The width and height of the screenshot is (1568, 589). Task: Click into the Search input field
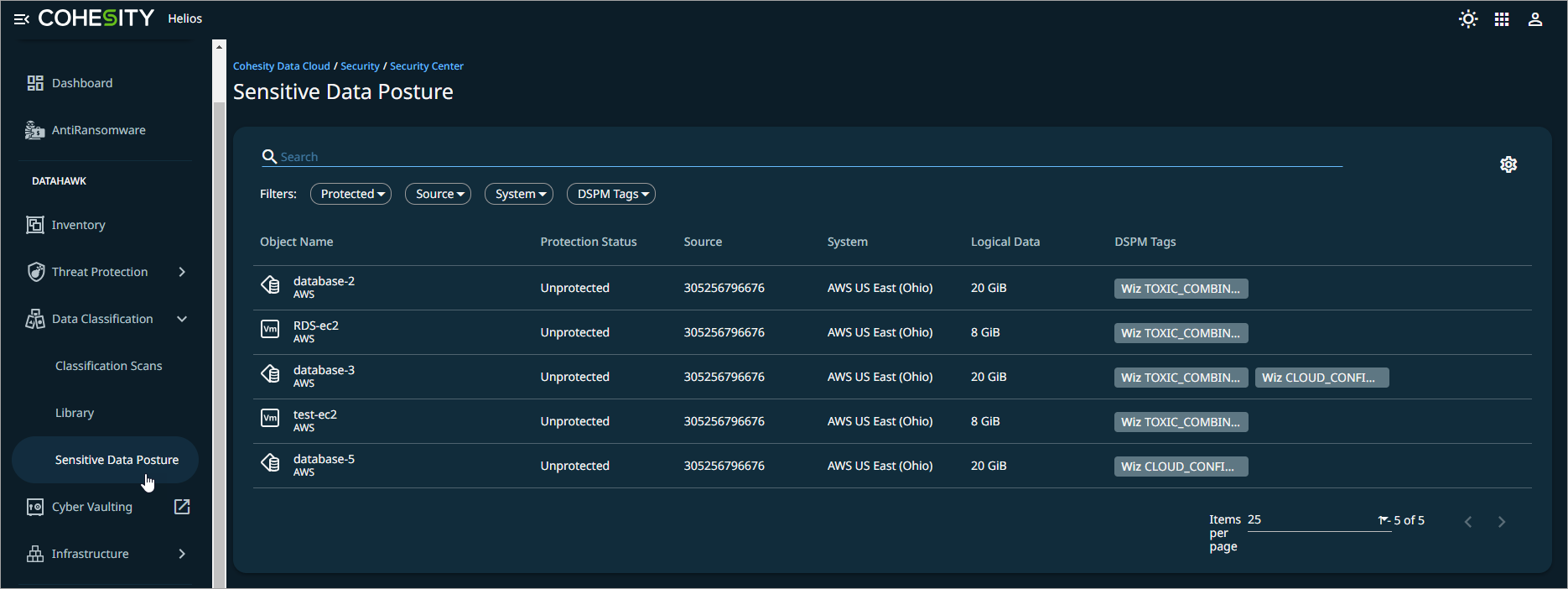click(x=805, y=157)
